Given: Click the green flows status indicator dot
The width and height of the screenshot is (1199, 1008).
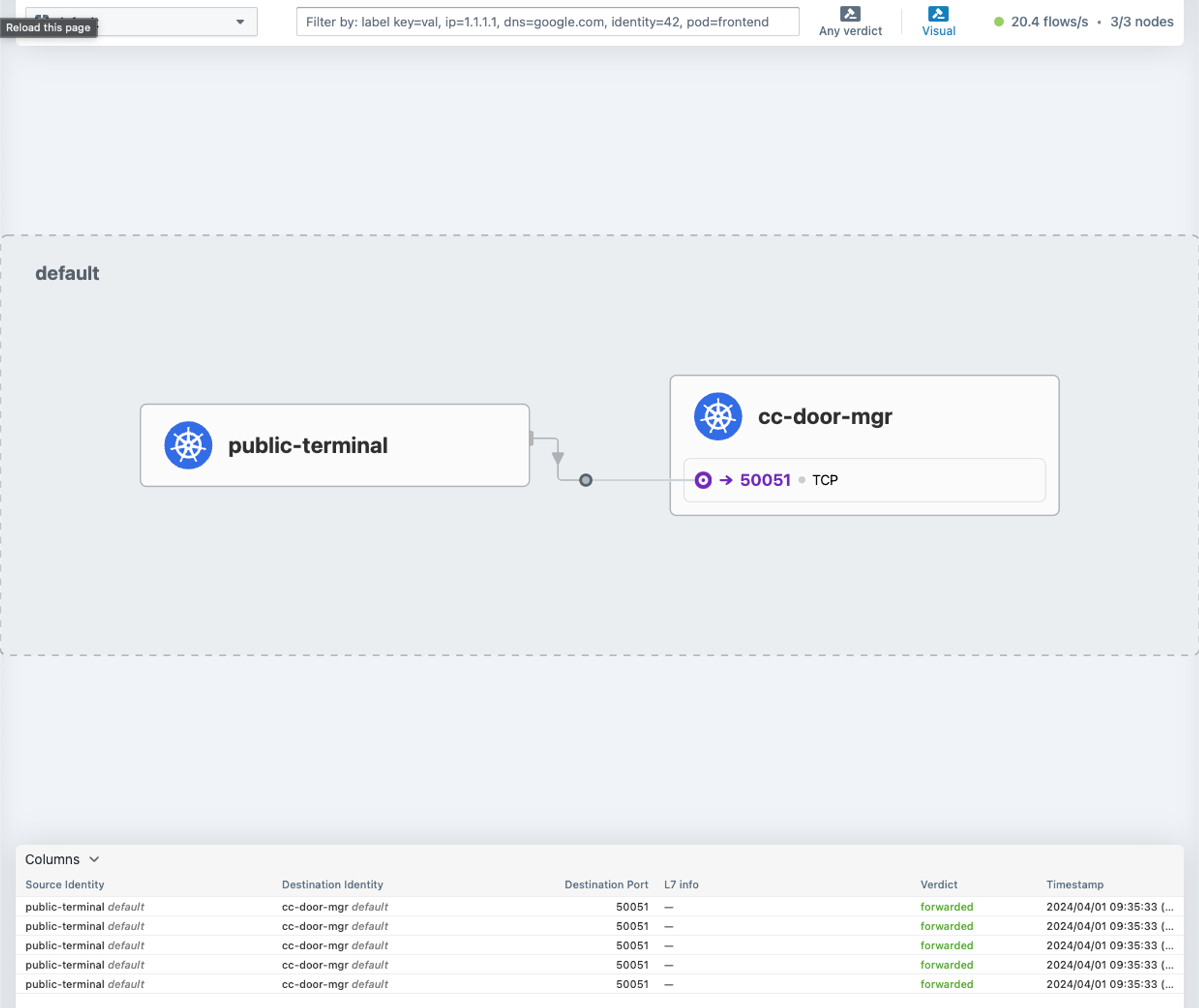Looking at the screenshot, I should [999, 22].
